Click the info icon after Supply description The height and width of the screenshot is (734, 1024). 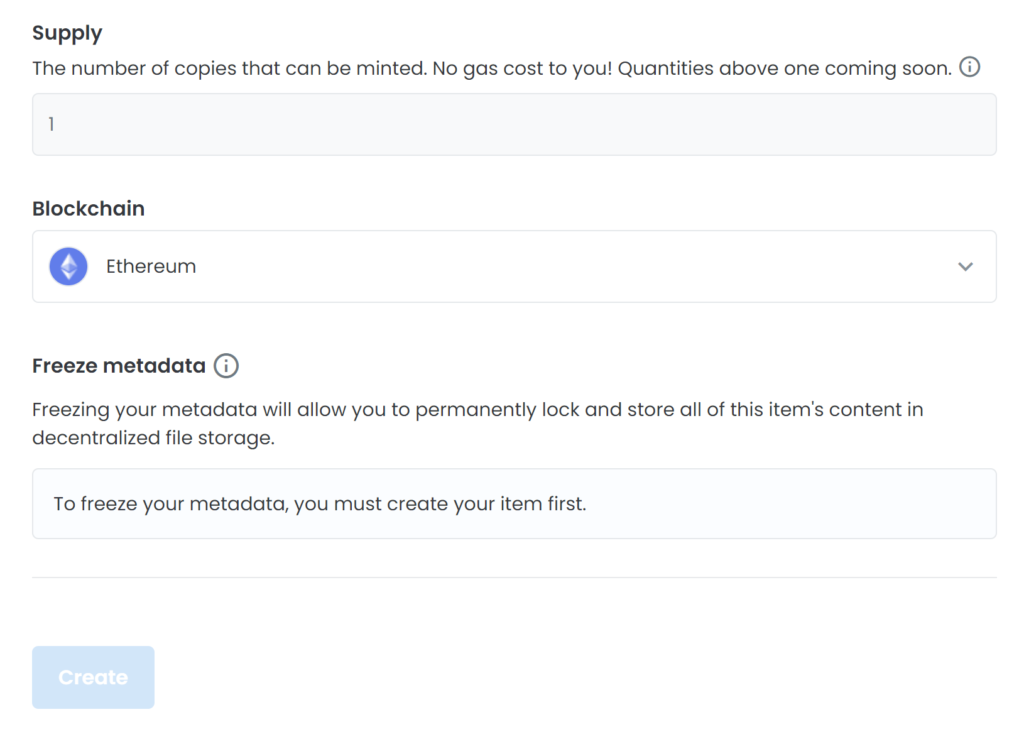click(969, 67)
